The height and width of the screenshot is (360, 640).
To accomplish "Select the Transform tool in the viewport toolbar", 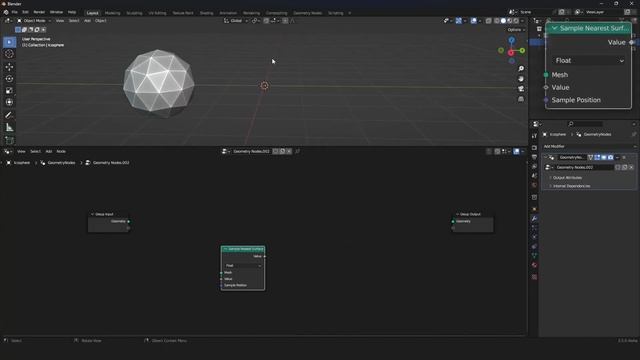I will click(9, 102).
